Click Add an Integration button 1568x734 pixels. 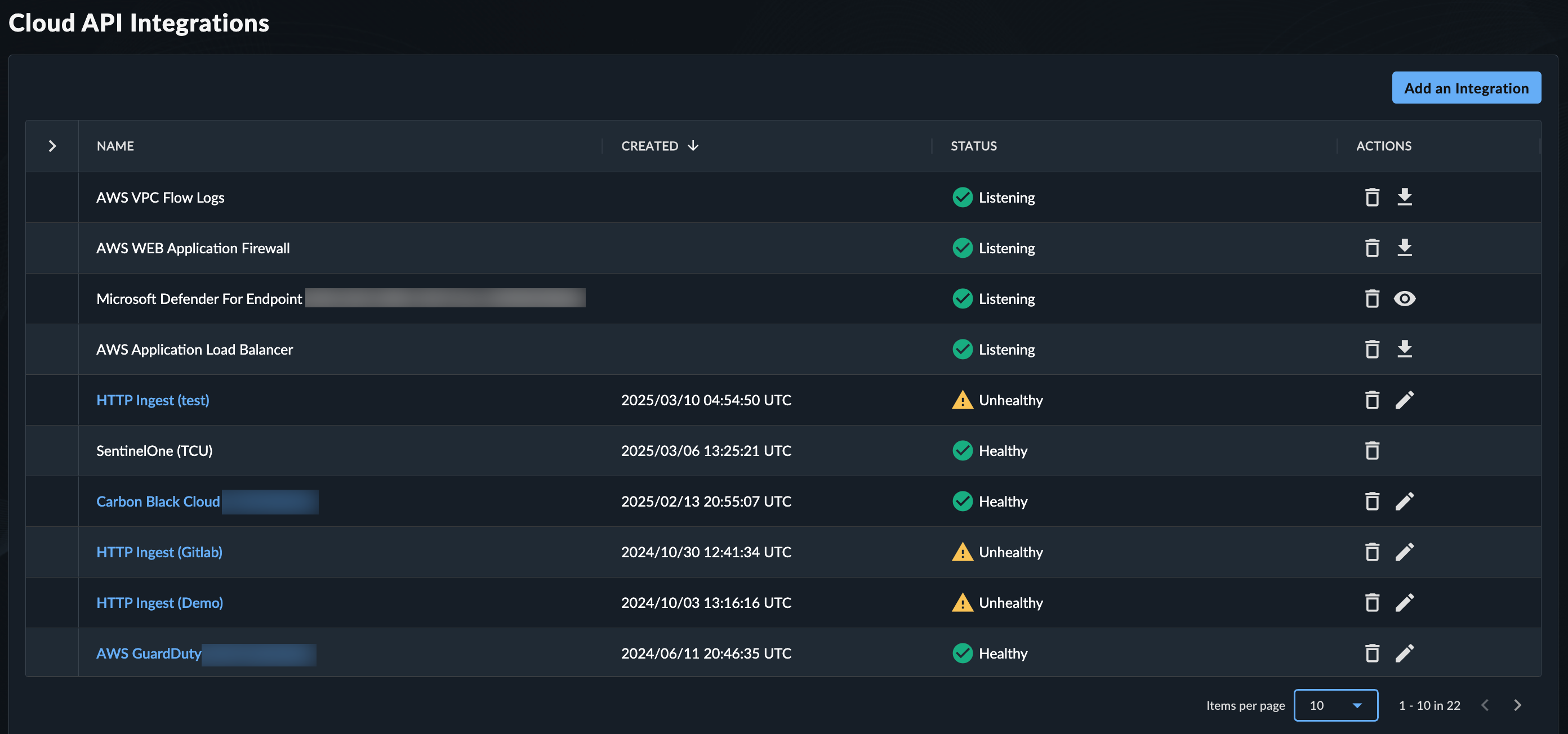pos(1467,88)
